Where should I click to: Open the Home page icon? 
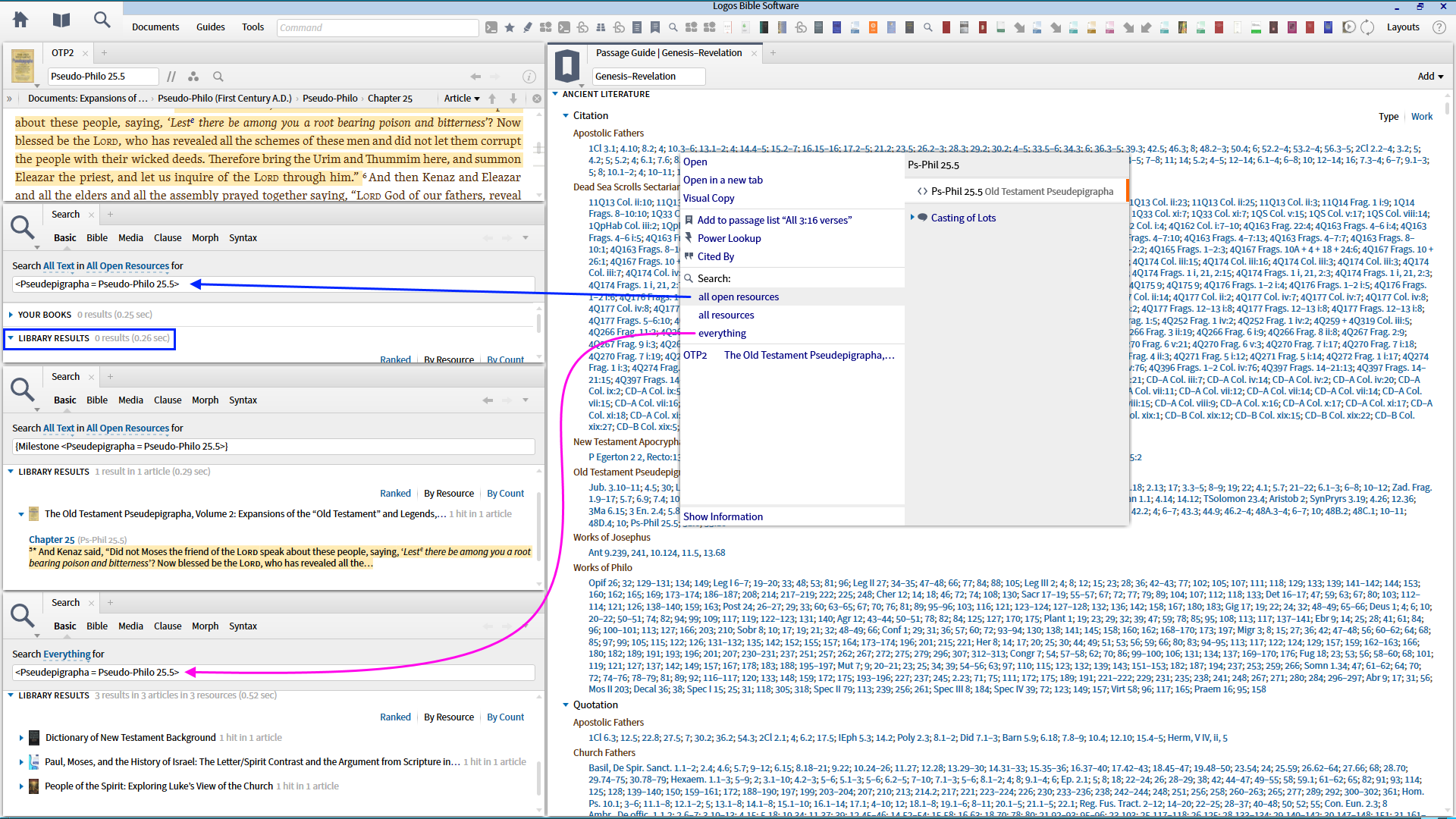(20, 20)
